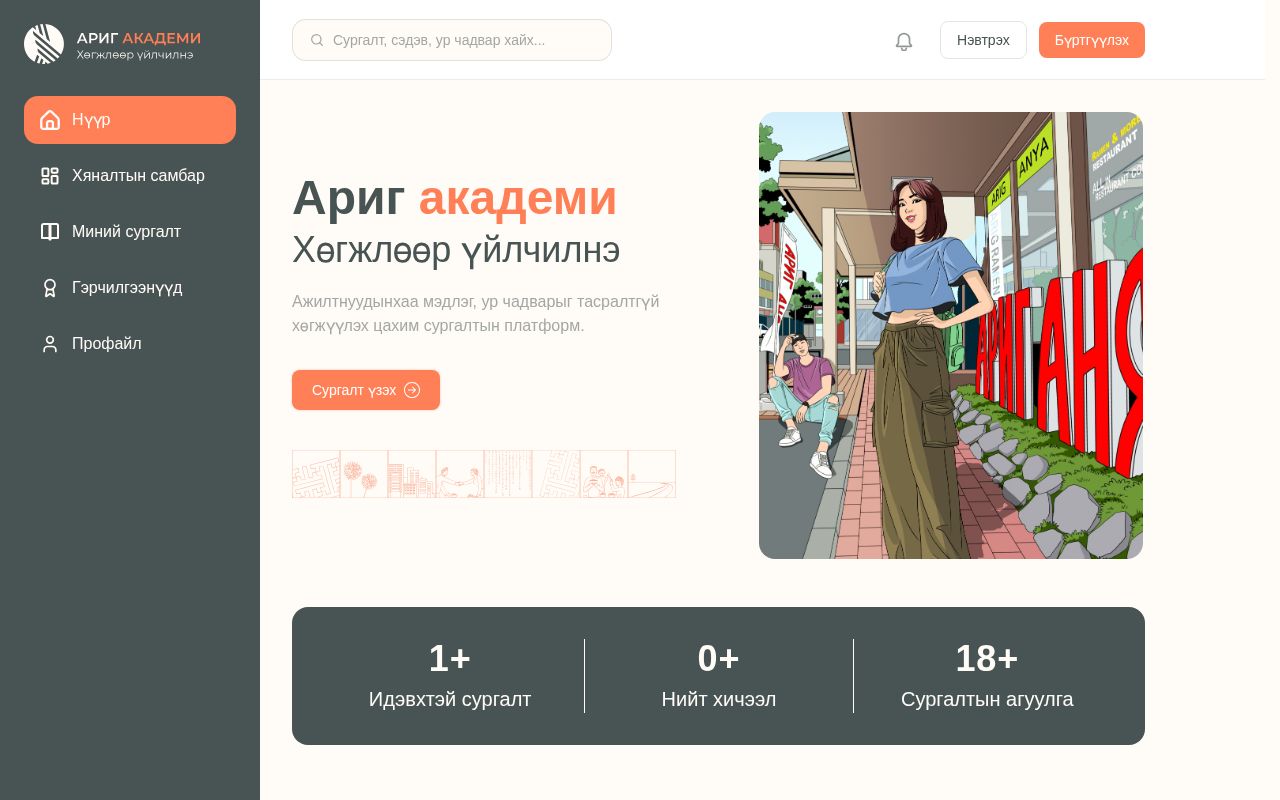
Task: Click the arrow icon on Сургалт үзэх
Action: click(x=412, y=390)
